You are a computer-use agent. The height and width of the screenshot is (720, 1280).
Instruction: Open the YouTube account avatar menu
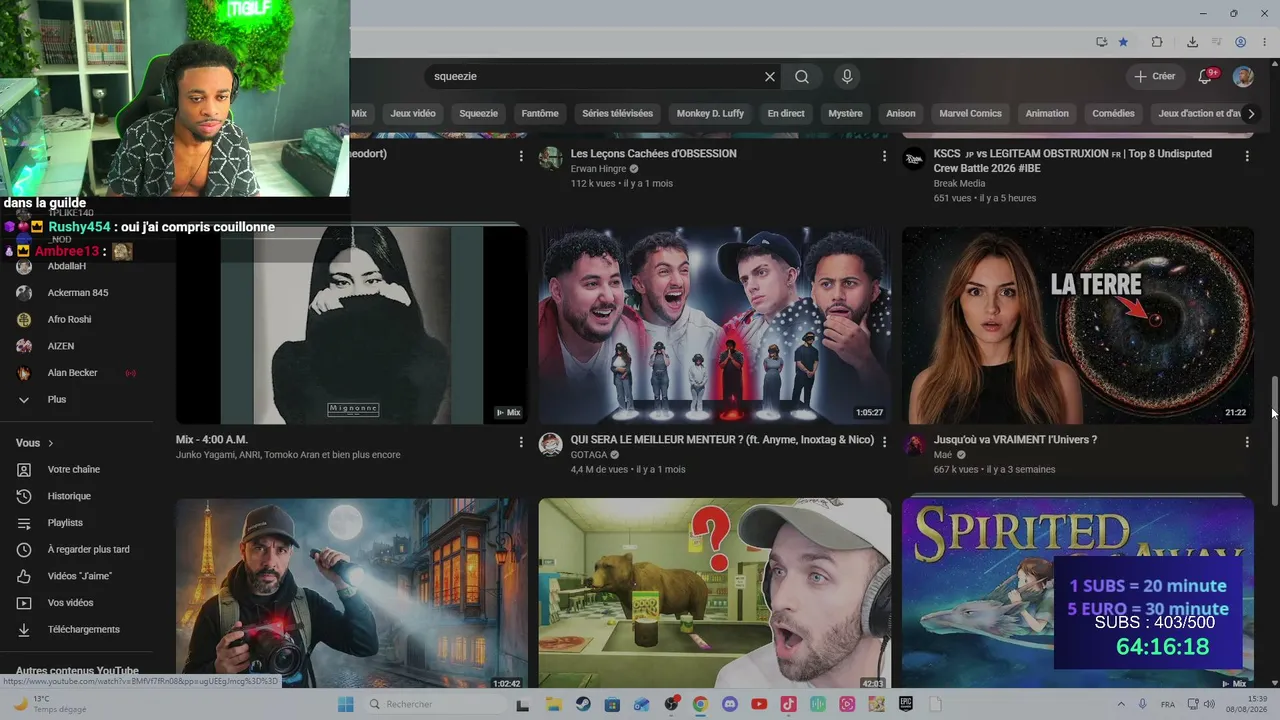(1243, 77)
